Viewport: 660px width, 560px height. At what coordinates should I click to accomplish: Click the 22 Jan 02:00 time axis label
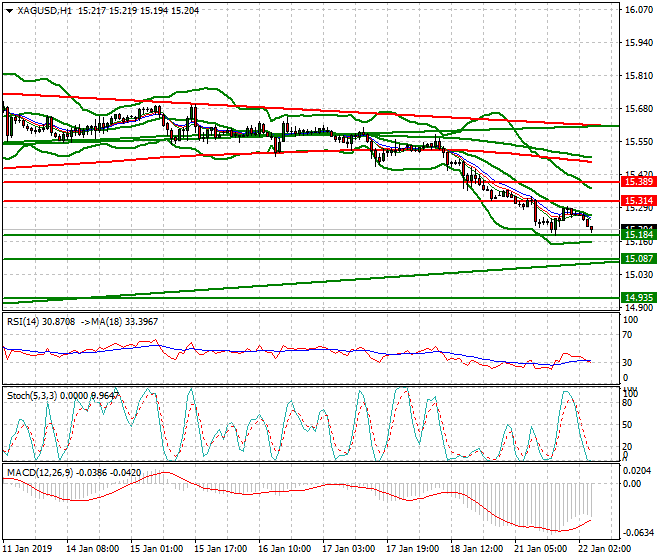(604, 549)
